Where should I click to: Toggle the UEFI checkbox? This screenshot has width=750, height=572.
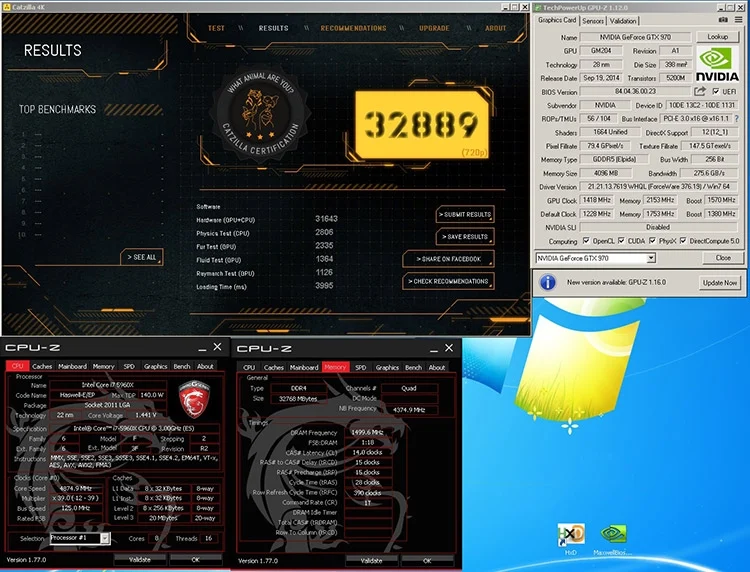pos(716,91)
